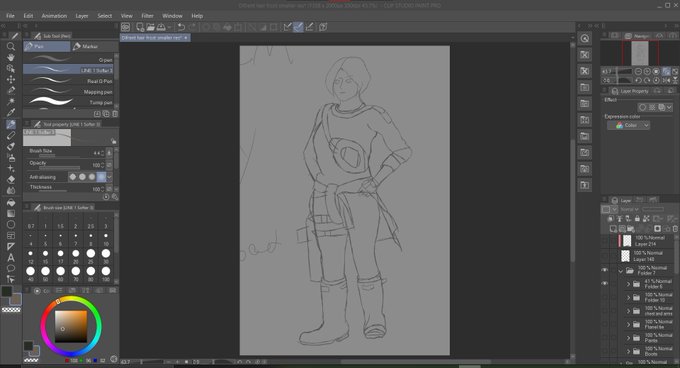Select the first anti-aliasing option (none)
The height and width of the screenshot is (368, 680).
tap(72, 177)
